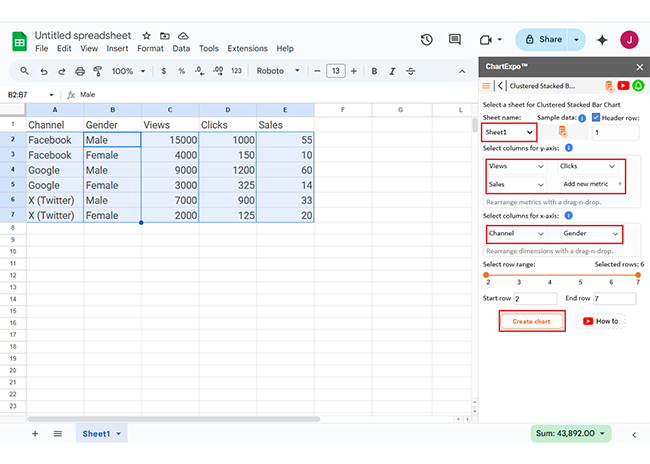Activate the paint format tool
Screen dimensions: 650x464
[x=98, y=71]
